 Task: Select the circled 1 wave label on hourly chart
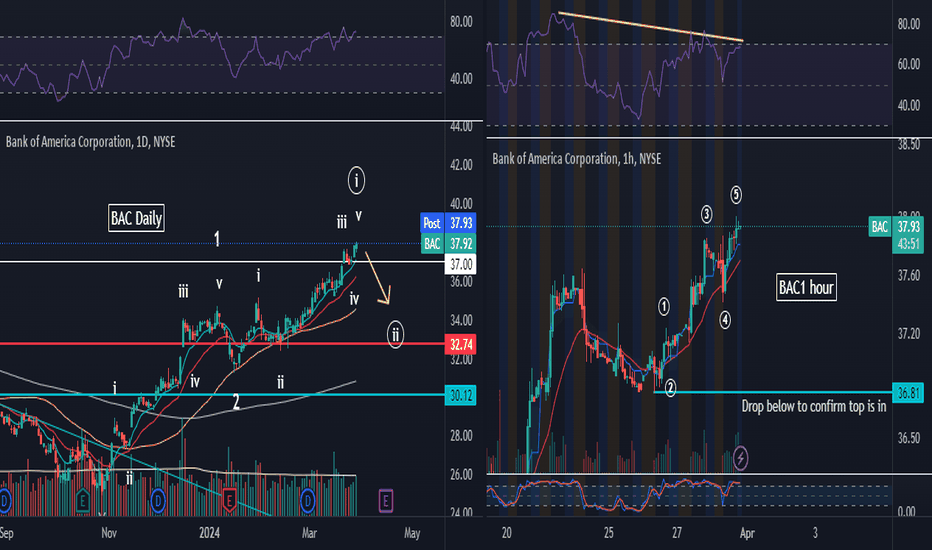pyautogui.click(x=663, y=307)
